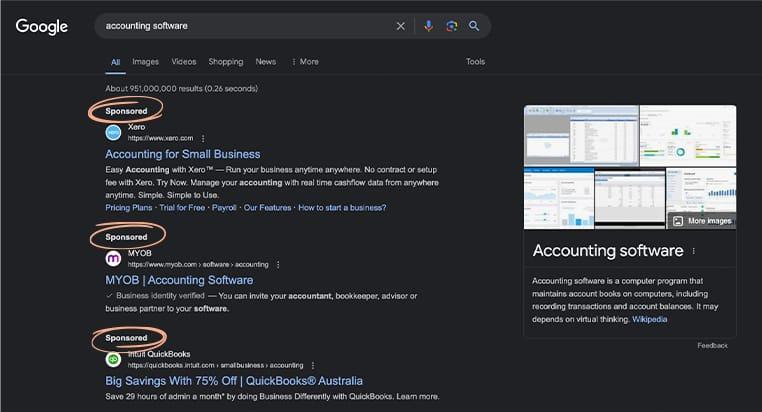Open the Tools button
The height and width of the screenshot is (412, 762).
click(x=475, y=62)
